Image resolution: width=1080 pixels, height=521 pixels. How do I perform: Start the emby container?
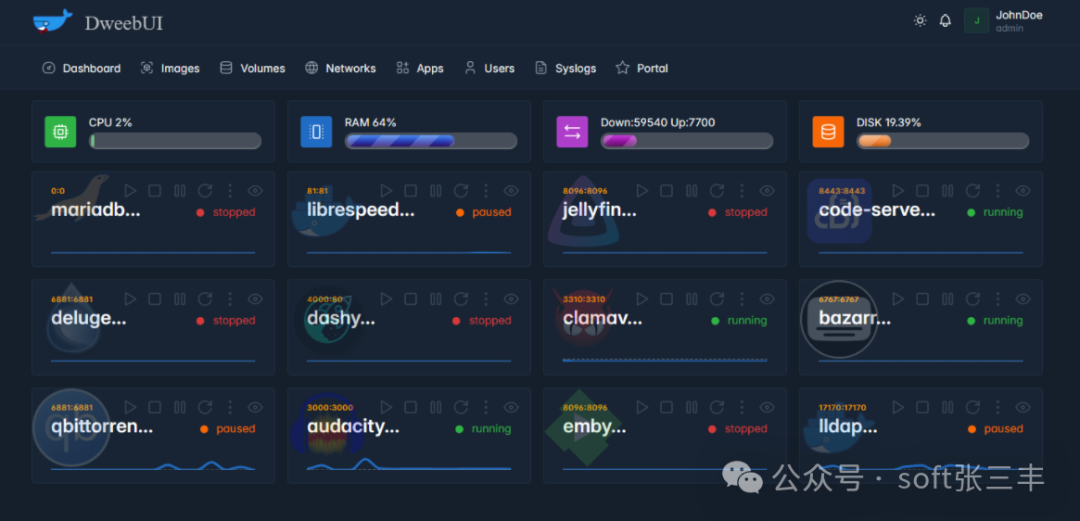click(x=642, y=407)
